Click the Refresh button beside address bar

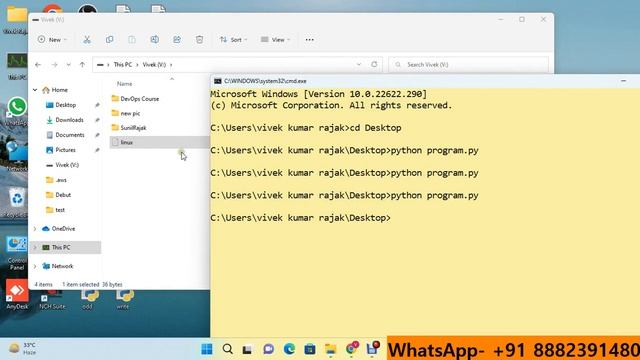point(374,64)
